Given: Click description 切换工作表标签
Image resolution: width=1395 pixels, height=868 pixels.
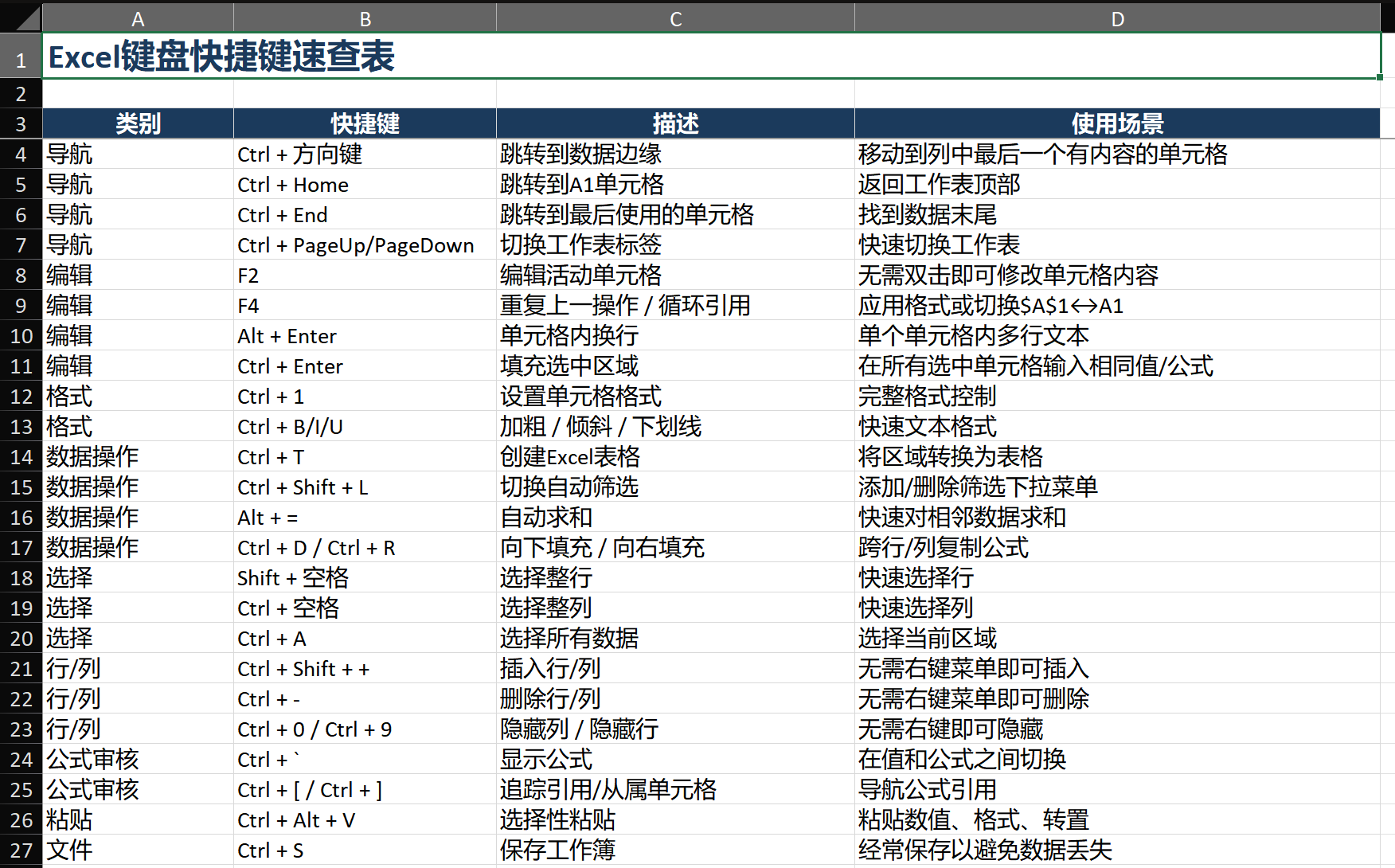Looking at the screenshot, I should (675, 244).
